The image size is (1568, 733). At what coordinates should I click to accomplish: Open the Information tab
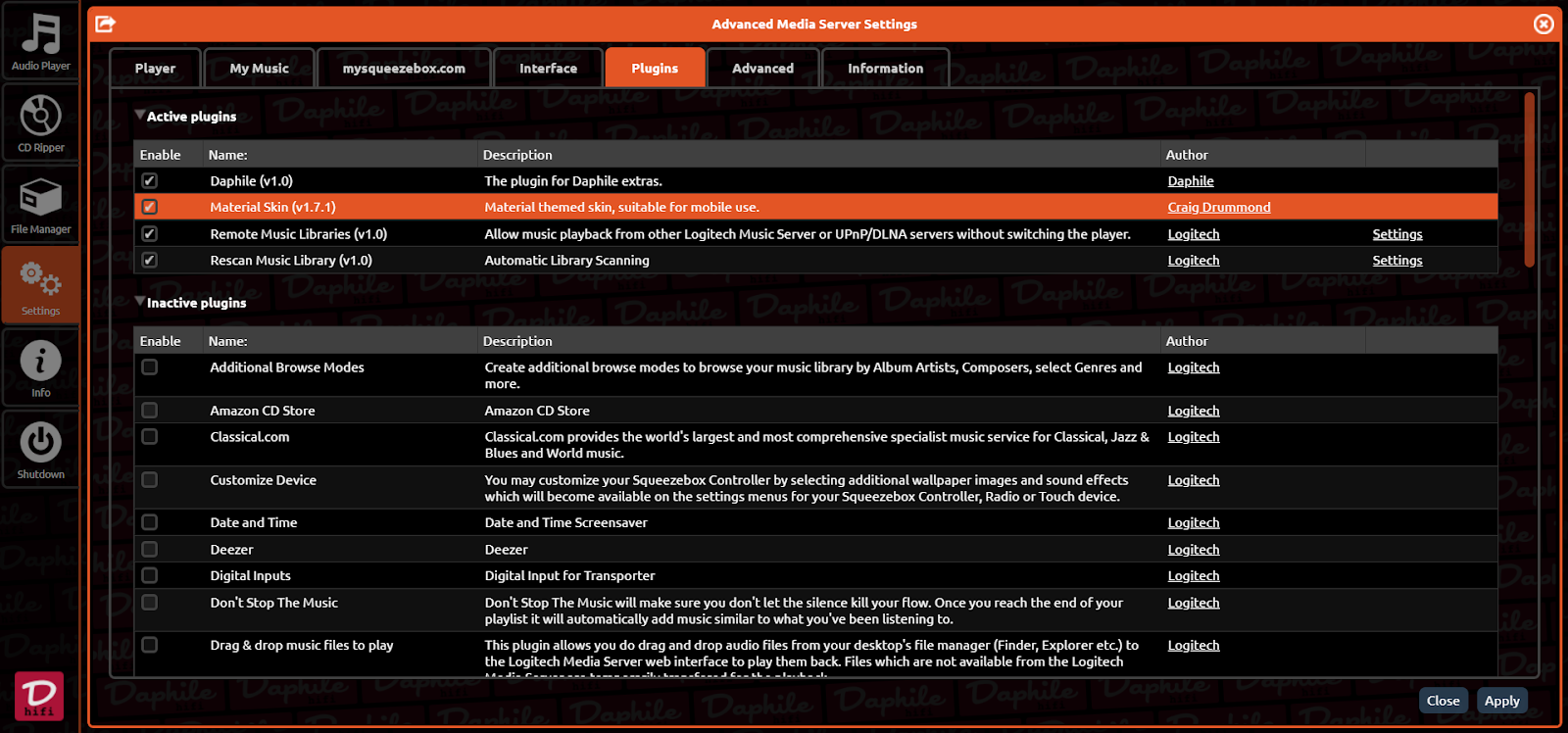pyautogui.click(x=885, y=68)
